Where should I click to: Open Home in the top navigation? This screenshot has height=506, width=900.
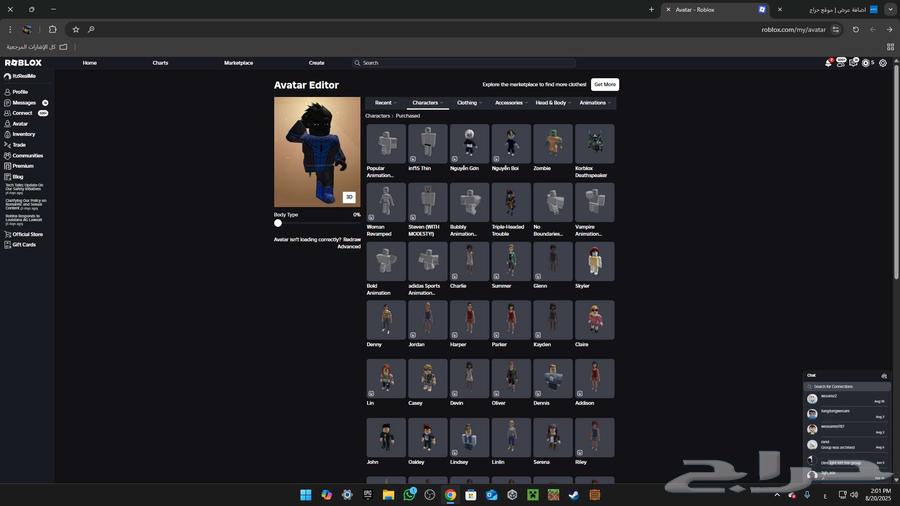tap(90, 63)
